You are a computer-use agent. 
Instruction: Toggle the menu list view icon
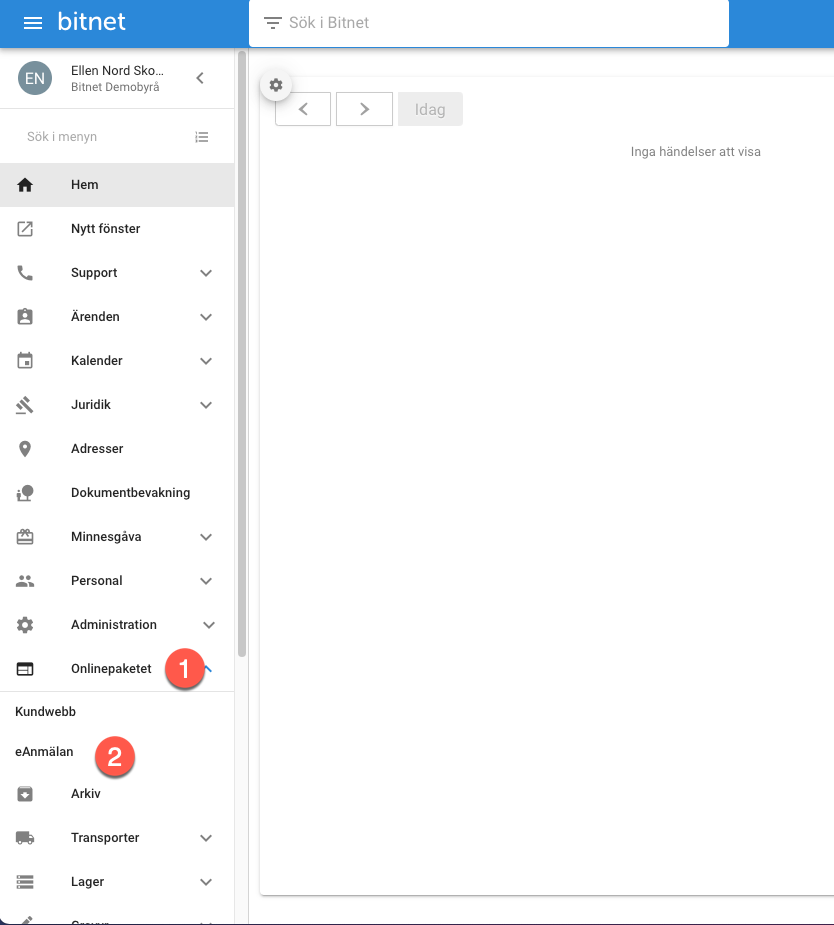tap(202, 137)
